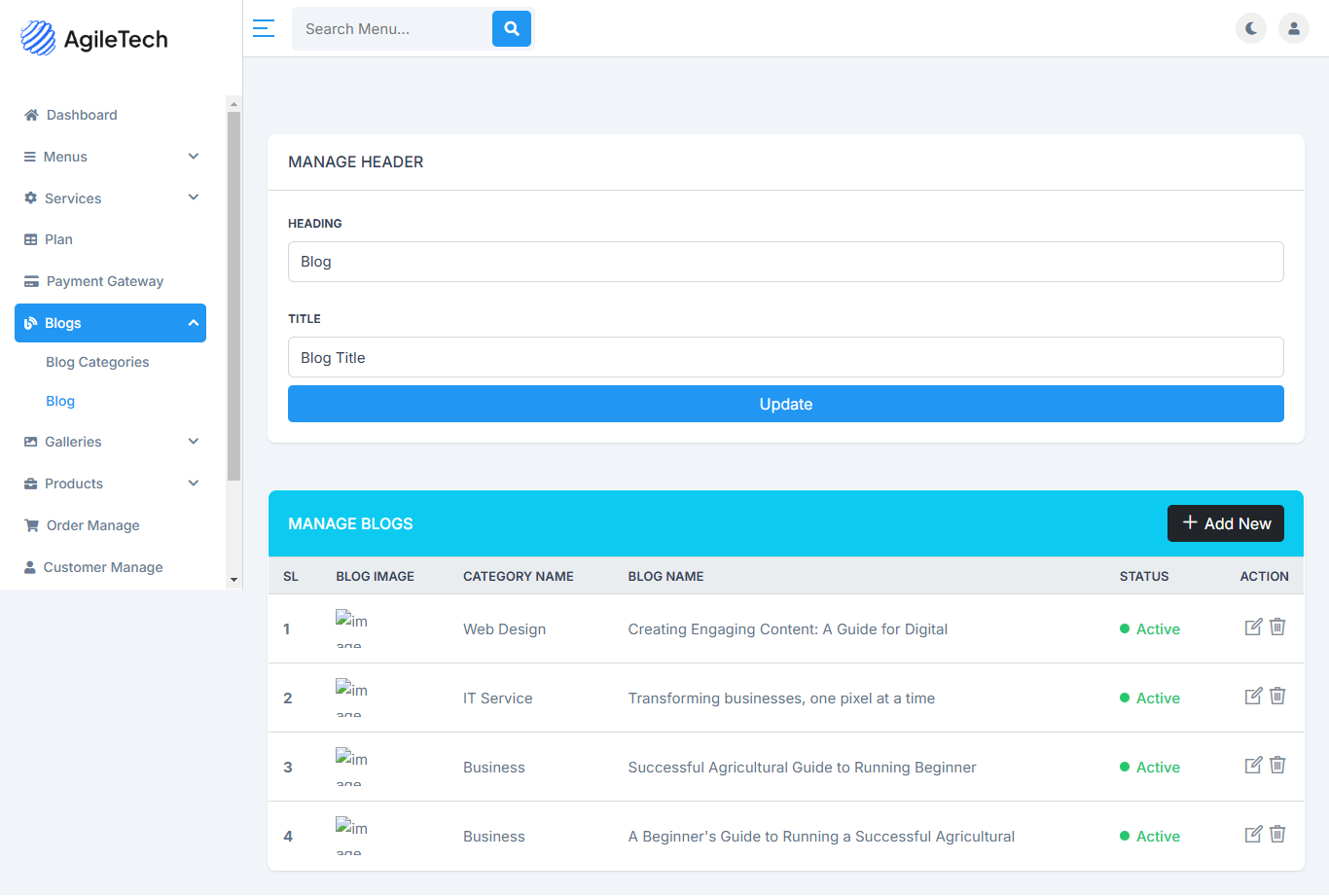This screenshot has width=1329, height=896.
Task: Edit the Beginner's Guide blog row
Action: [1254, 834]
